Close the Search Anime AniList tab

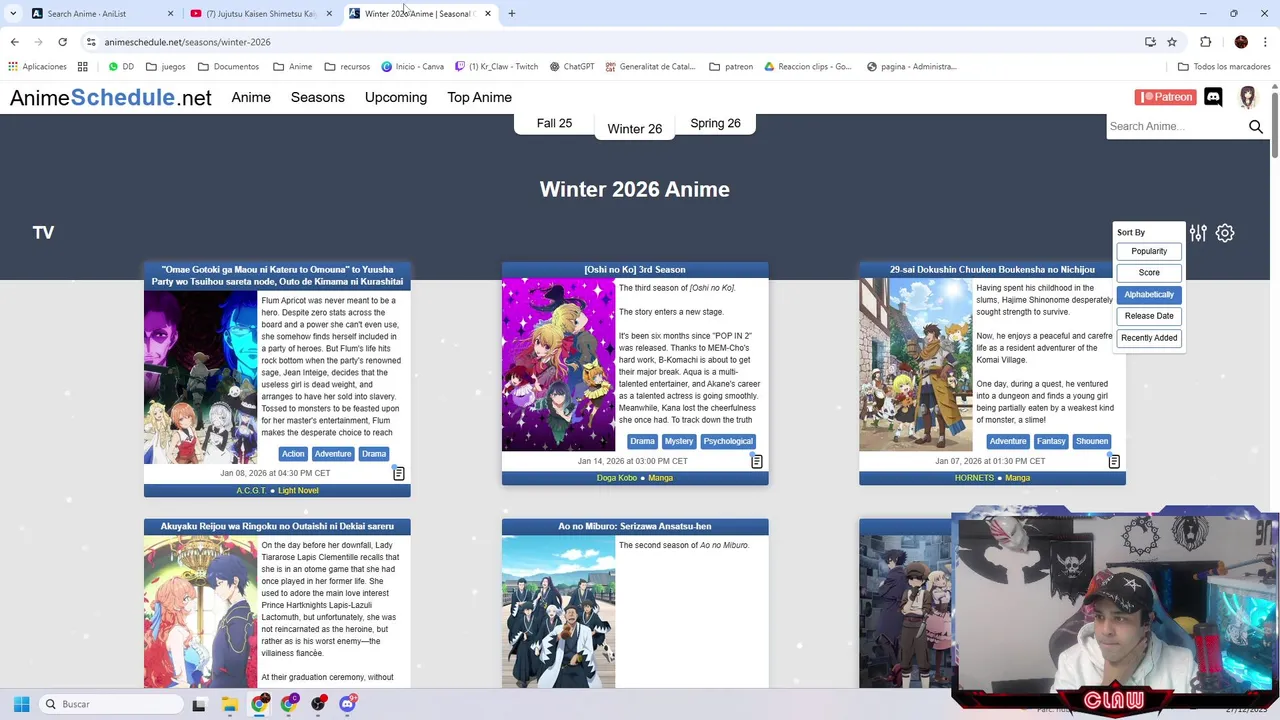(x=170, y=14)
